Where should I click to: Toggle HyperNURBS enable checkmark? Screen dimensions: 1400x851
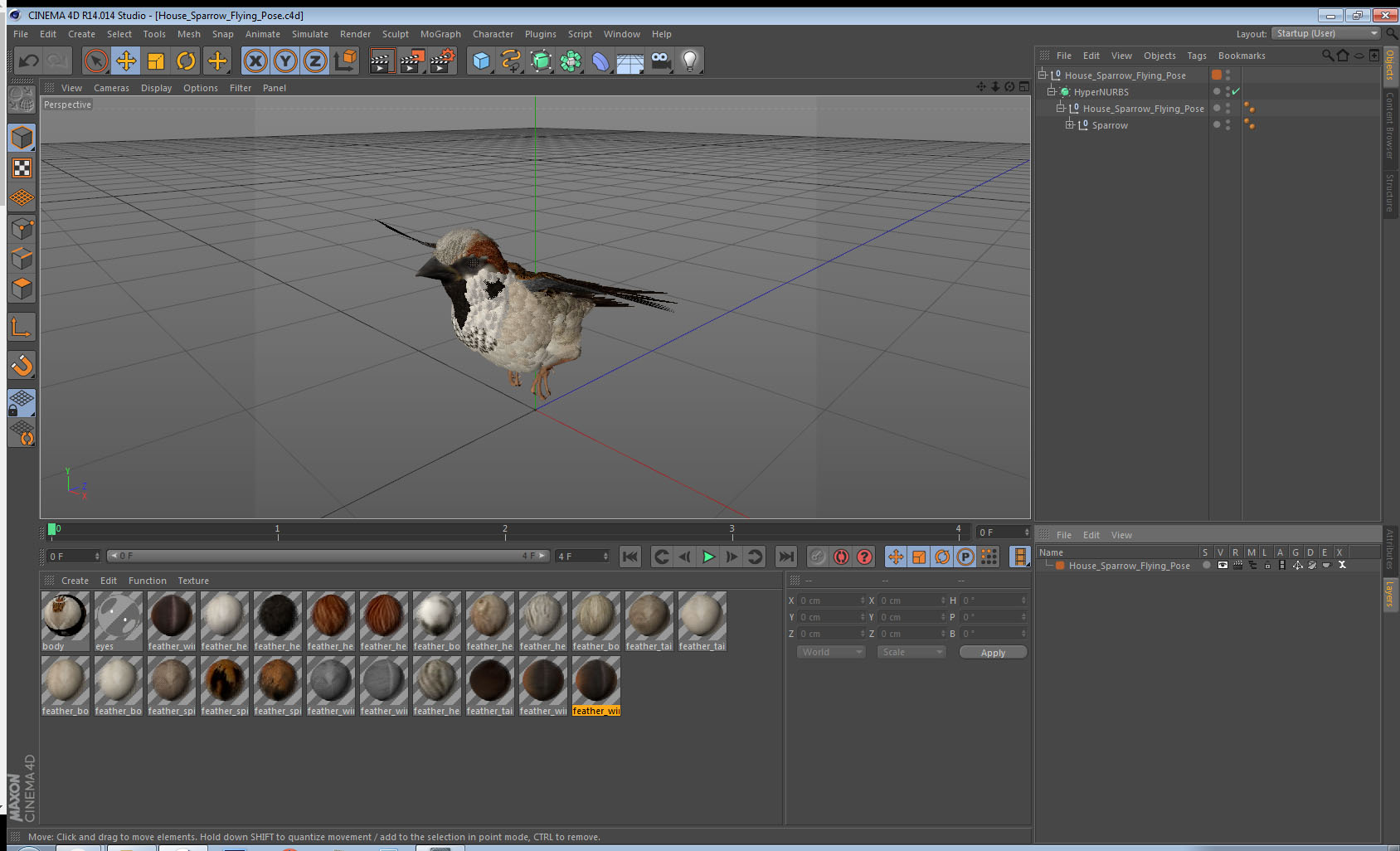(x=1236, y=91)
